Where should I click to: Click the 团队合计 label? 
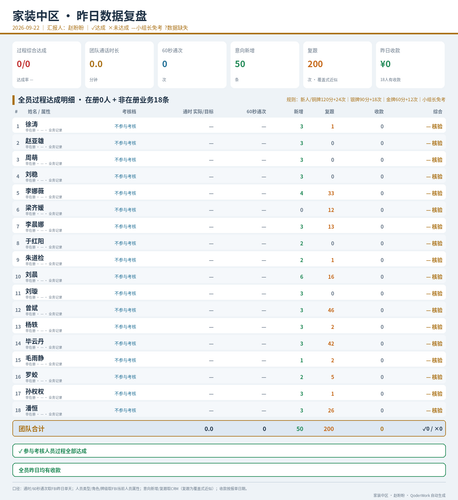coord(31,429)
